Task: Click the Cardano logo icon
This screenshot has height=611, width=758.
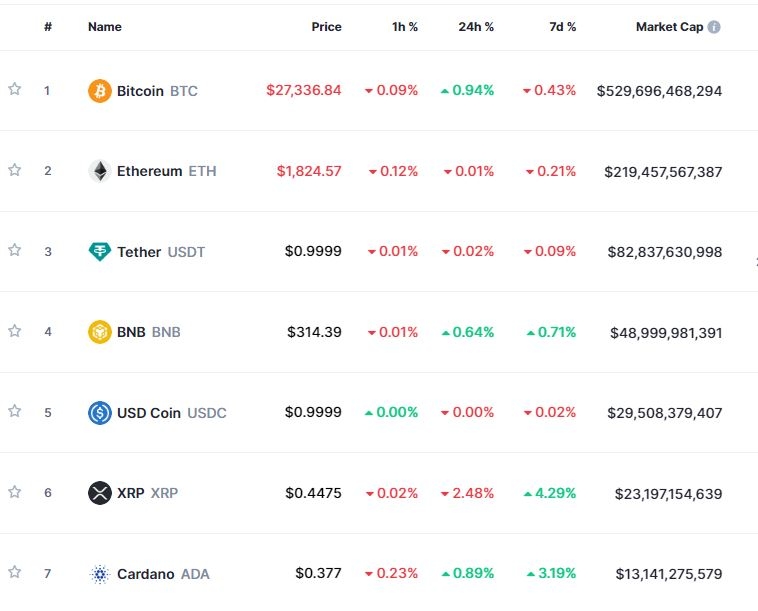Action: click(100, 574)
